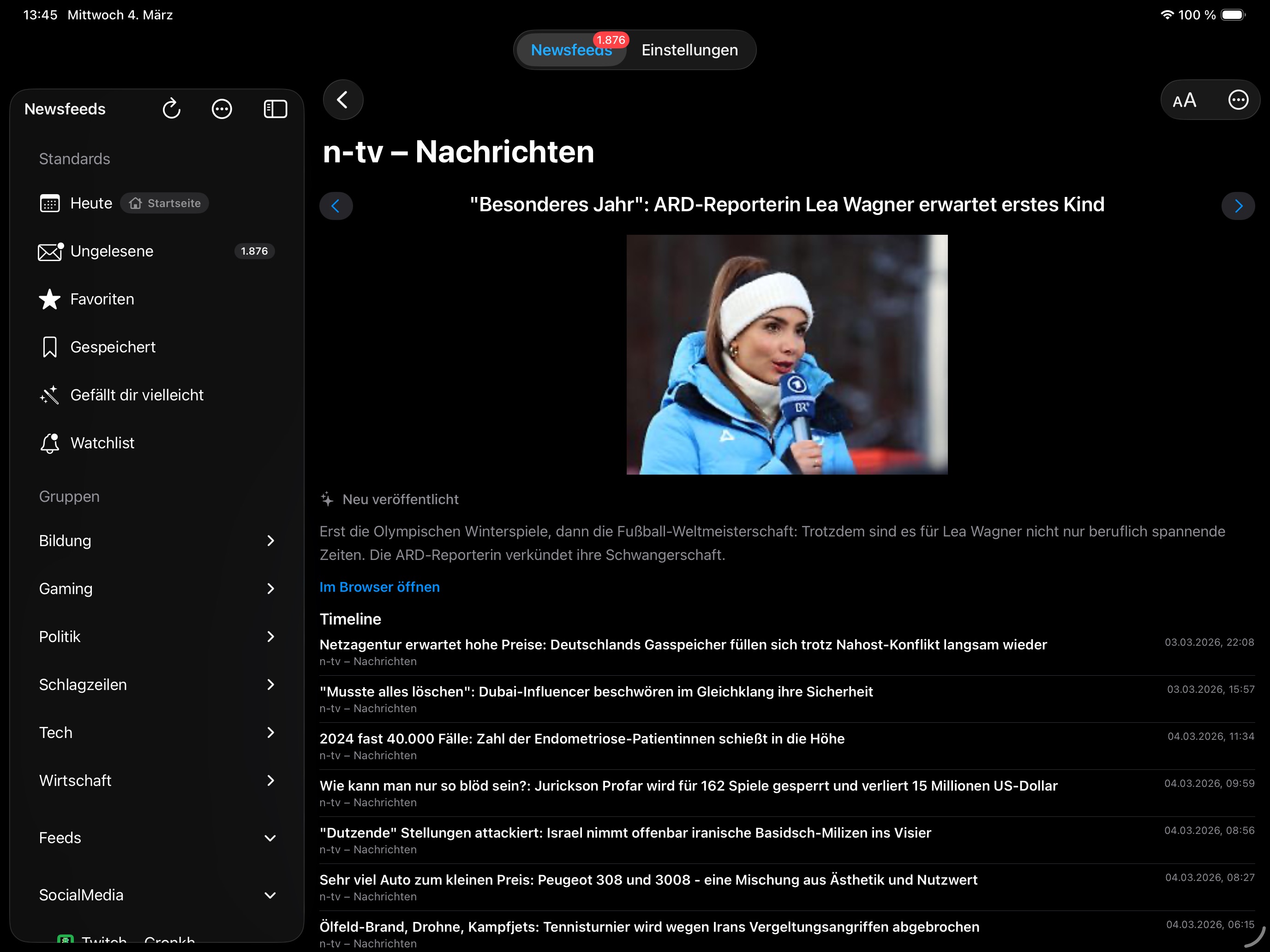Go to the next article

(x=1239, y=205)
